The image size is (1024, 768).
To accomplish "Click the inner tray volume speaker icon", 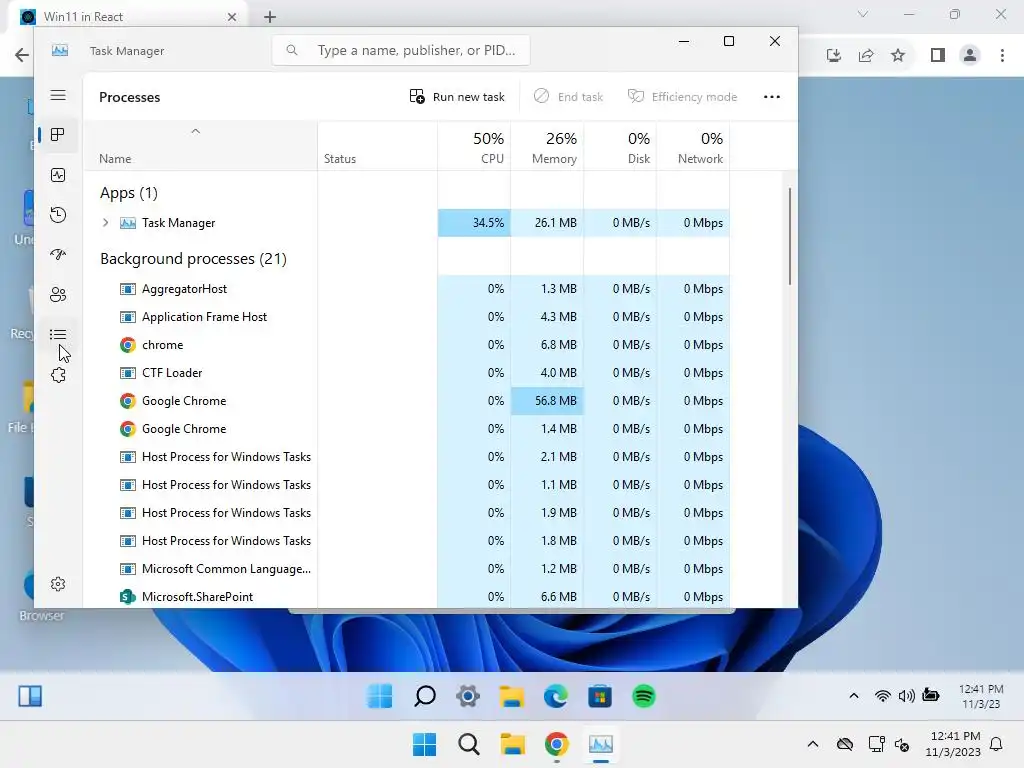I will point(906,696).
